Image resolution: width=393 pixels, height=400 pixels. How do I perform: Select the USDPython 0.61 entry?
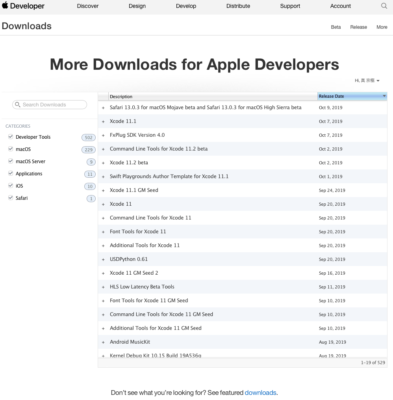tap(129, 259)
